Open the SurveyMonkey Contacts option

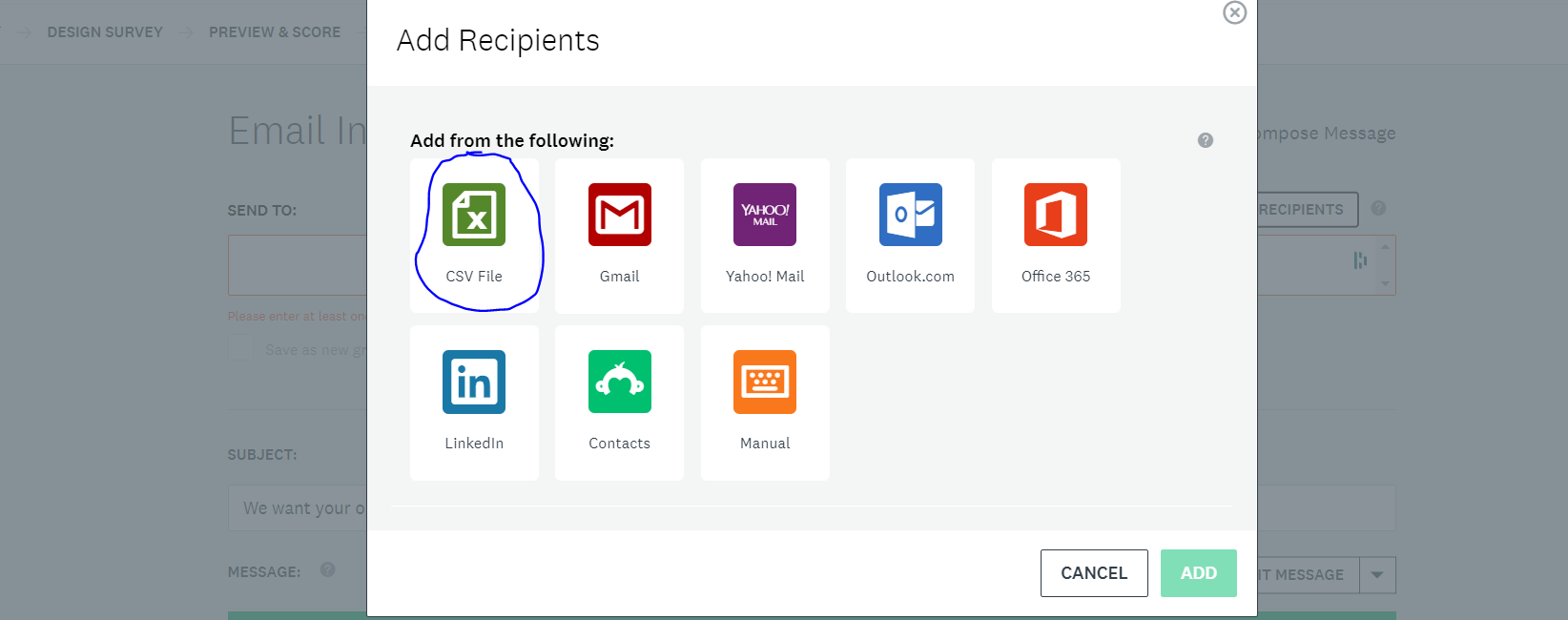click(620, 382)
